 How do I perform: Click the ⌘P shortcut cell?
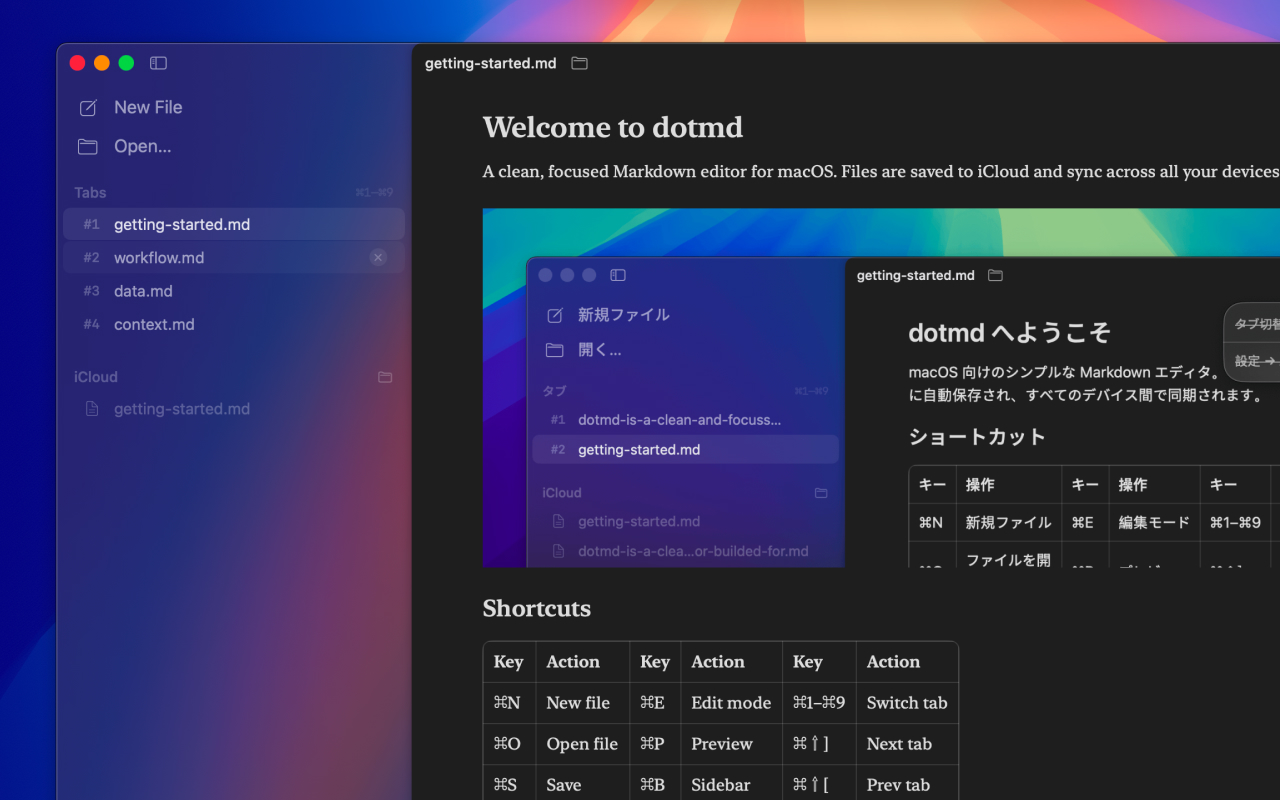click(x=655, y=744)
